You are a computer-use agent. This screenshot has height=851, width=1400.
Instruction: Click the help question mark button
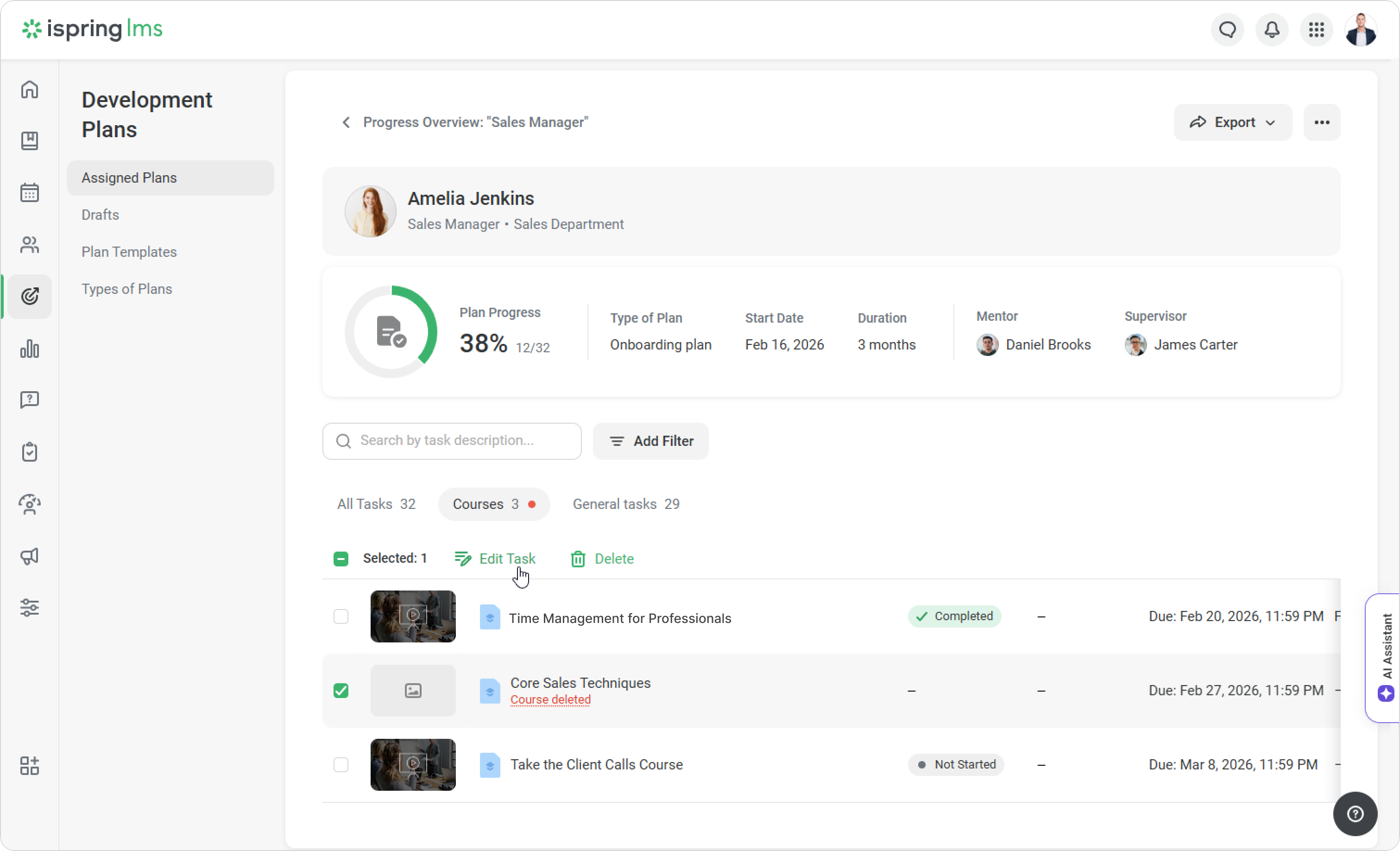1355,813
